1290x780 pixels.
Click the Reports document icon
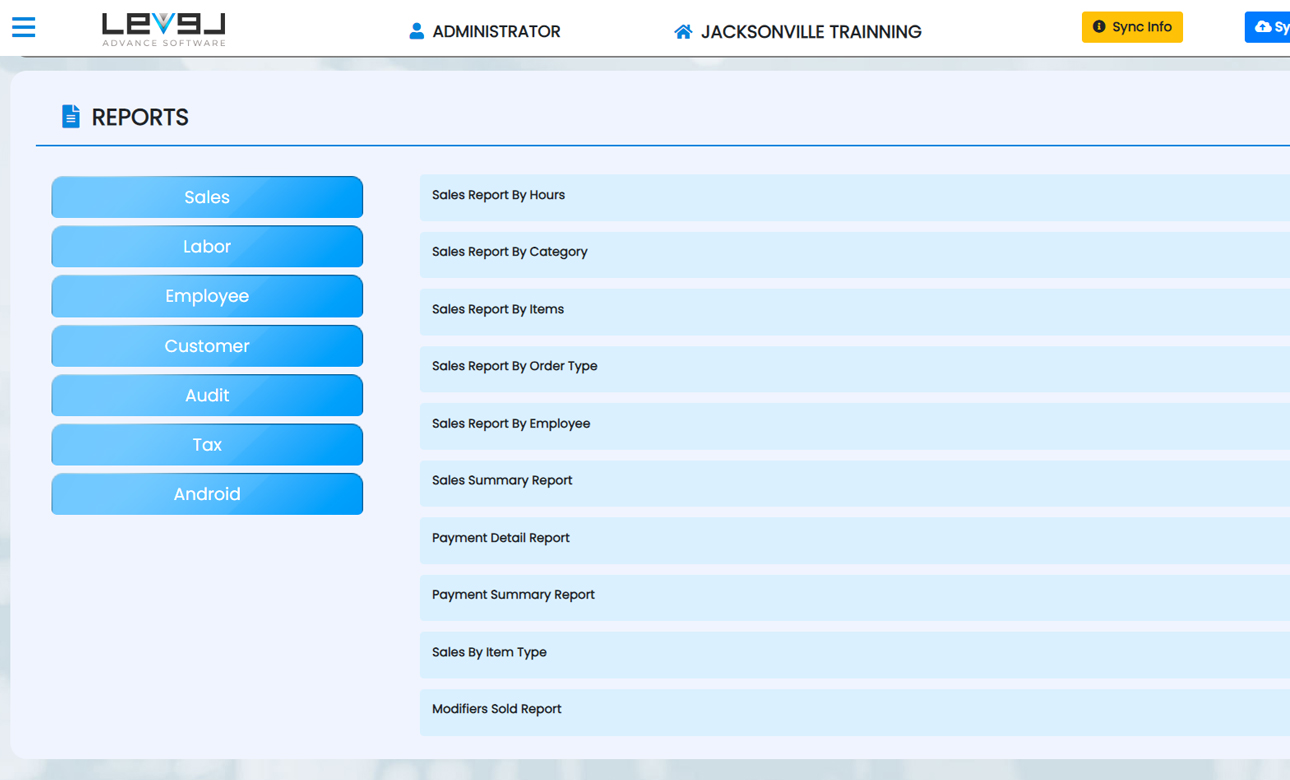(71, 117)
